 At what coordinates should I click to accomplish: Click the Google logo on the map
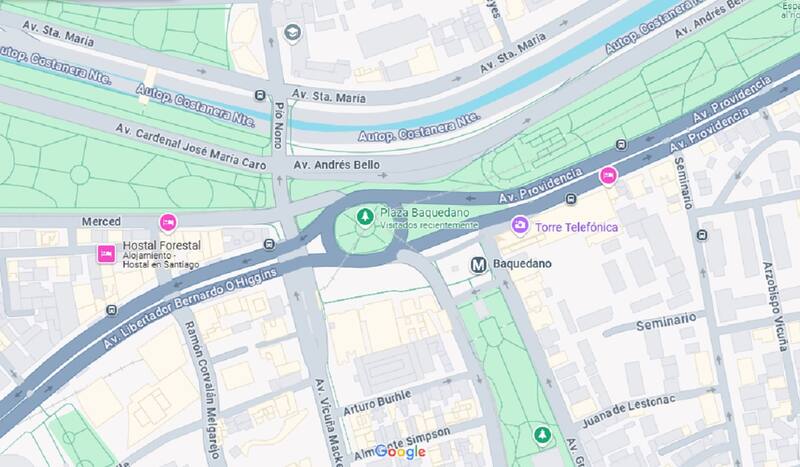(400, 452)
